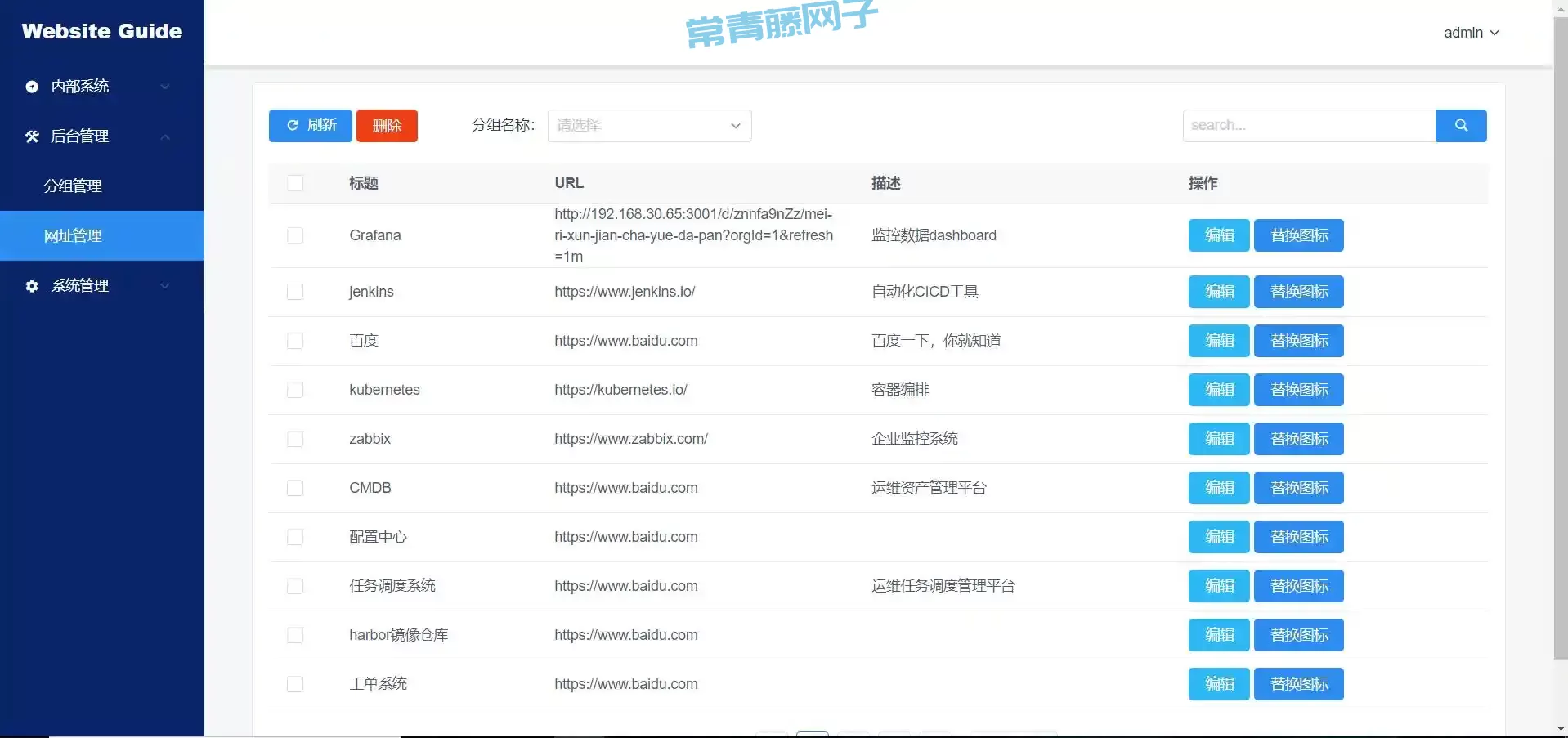Open the 分组名称 dropdown selector
Viewport: 1568px width, 738px height.
[x=649, y=126]
